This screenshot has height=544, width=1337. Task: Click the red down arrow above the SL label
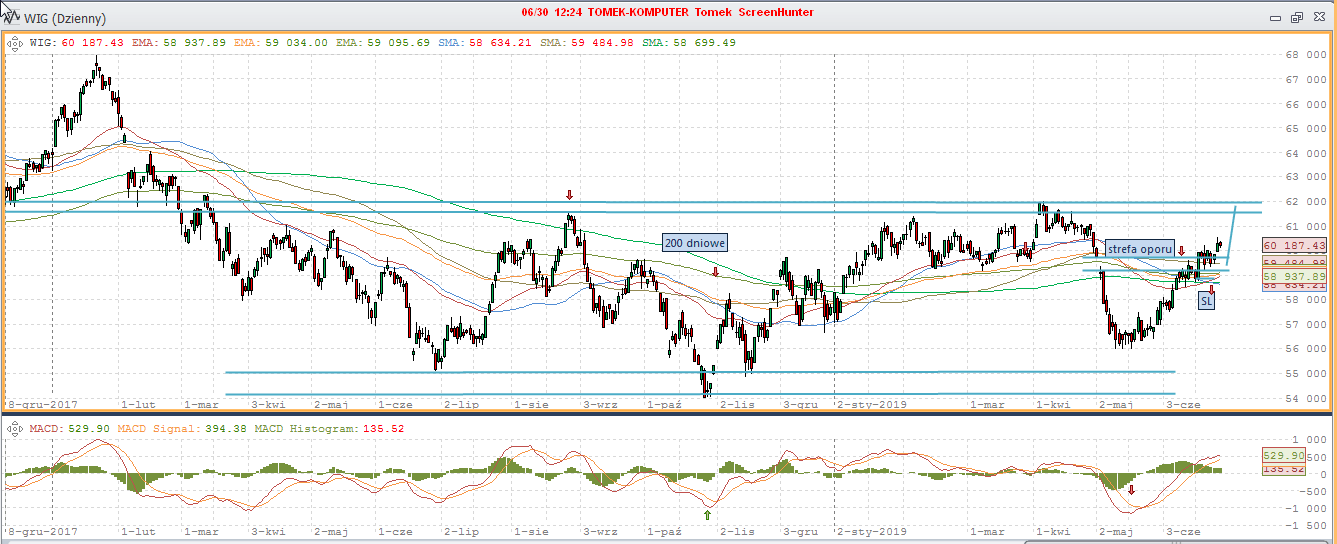click(1212, 288)
